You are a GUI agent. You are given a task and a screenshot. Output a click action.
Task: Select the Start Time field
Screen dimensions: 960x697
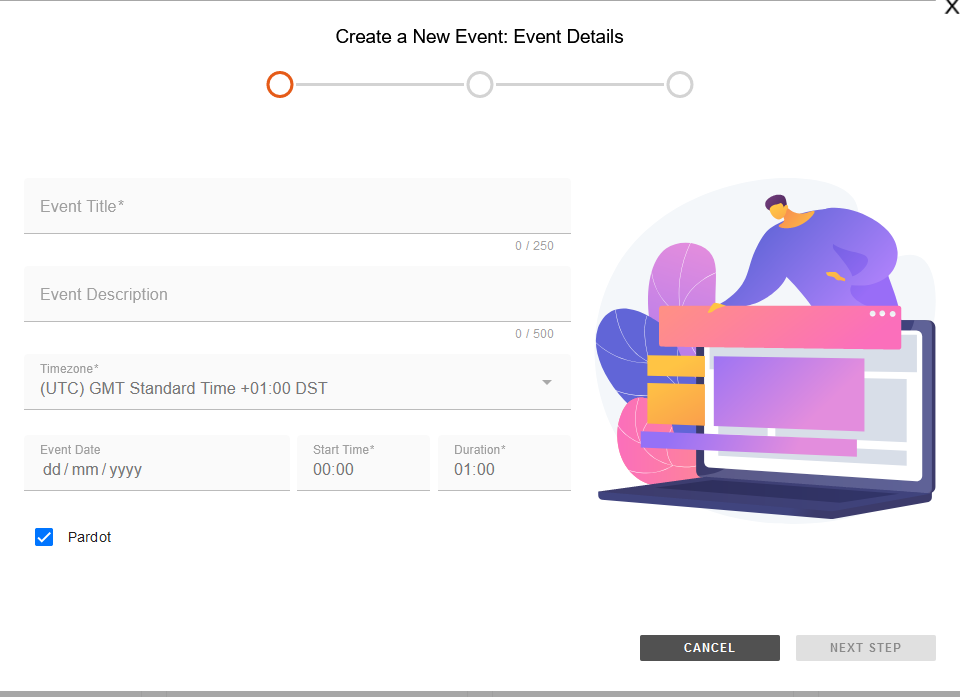point(364,463)
